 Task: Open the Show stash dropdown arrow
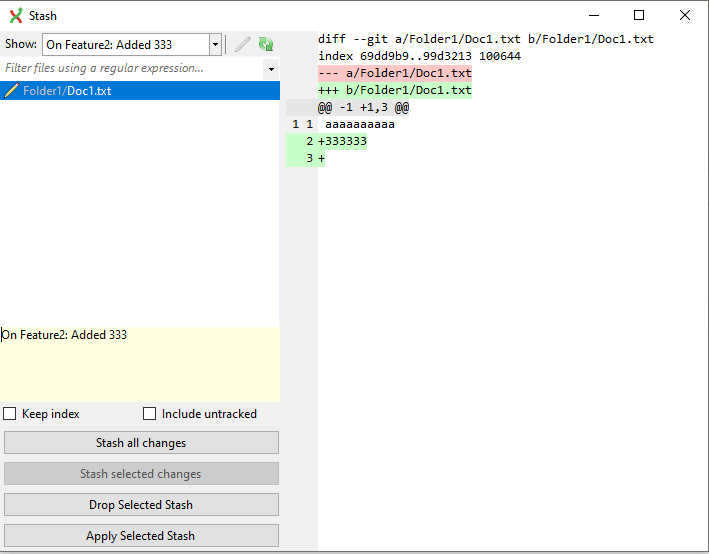215,44
